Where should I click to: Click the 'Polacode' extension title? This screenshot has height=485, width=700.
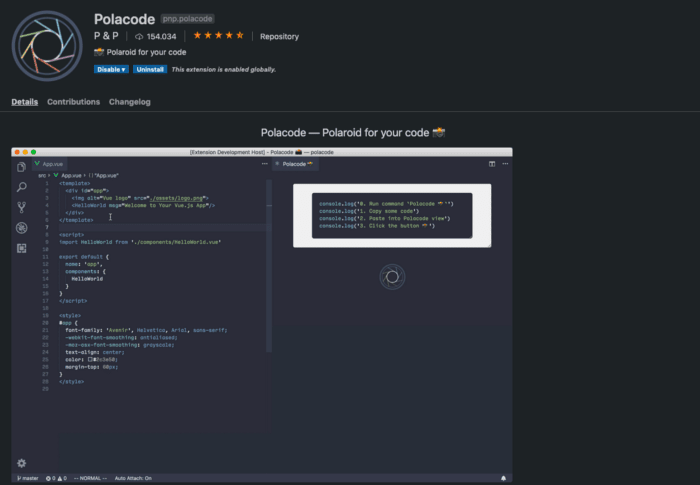pos(124,19)
